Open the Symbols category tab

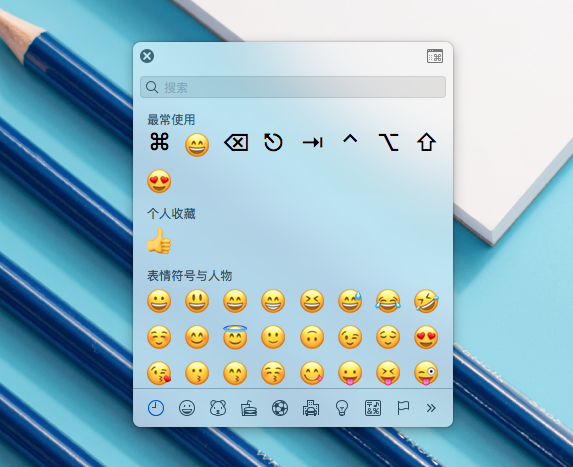point(373,408)
